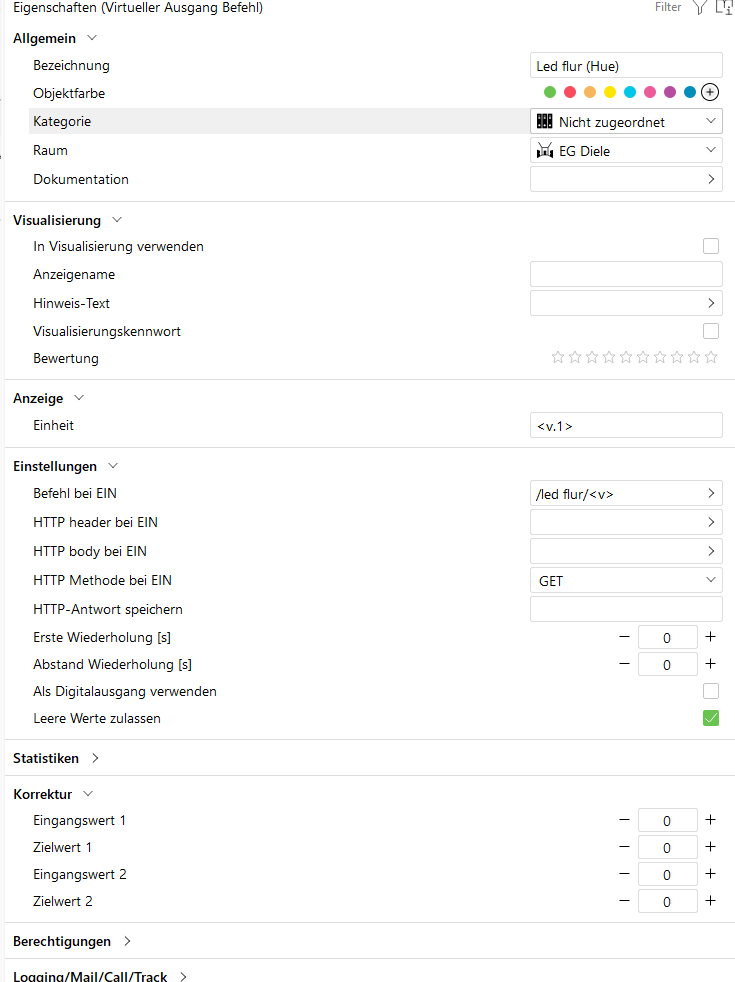Click the info panel icon beside Filter
Screen dimensions: 735x982
[x=722, y=8]
